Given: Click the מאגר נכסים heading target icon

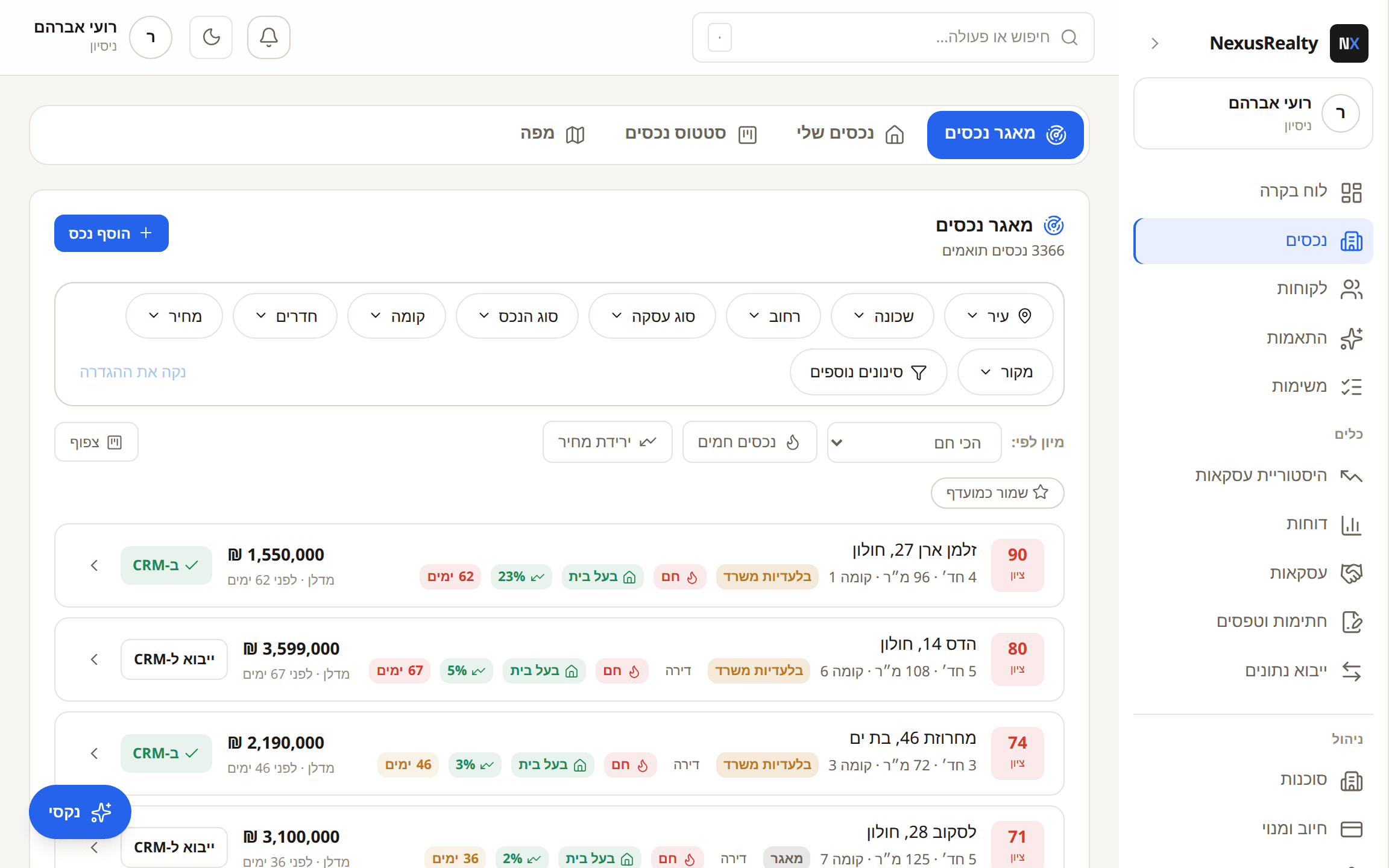Looking at the screenshot, I should (1054, 225).
